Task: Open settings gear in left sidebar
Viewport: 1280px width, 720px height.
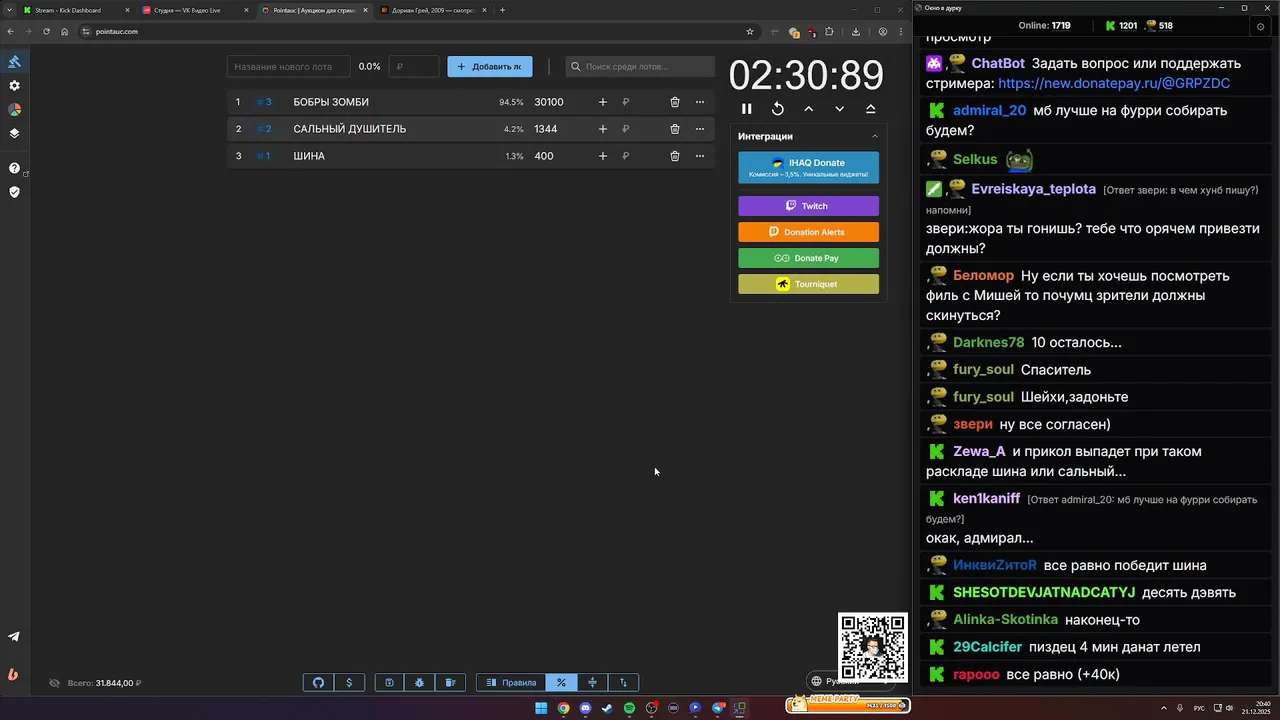Action: pos(14,86)
